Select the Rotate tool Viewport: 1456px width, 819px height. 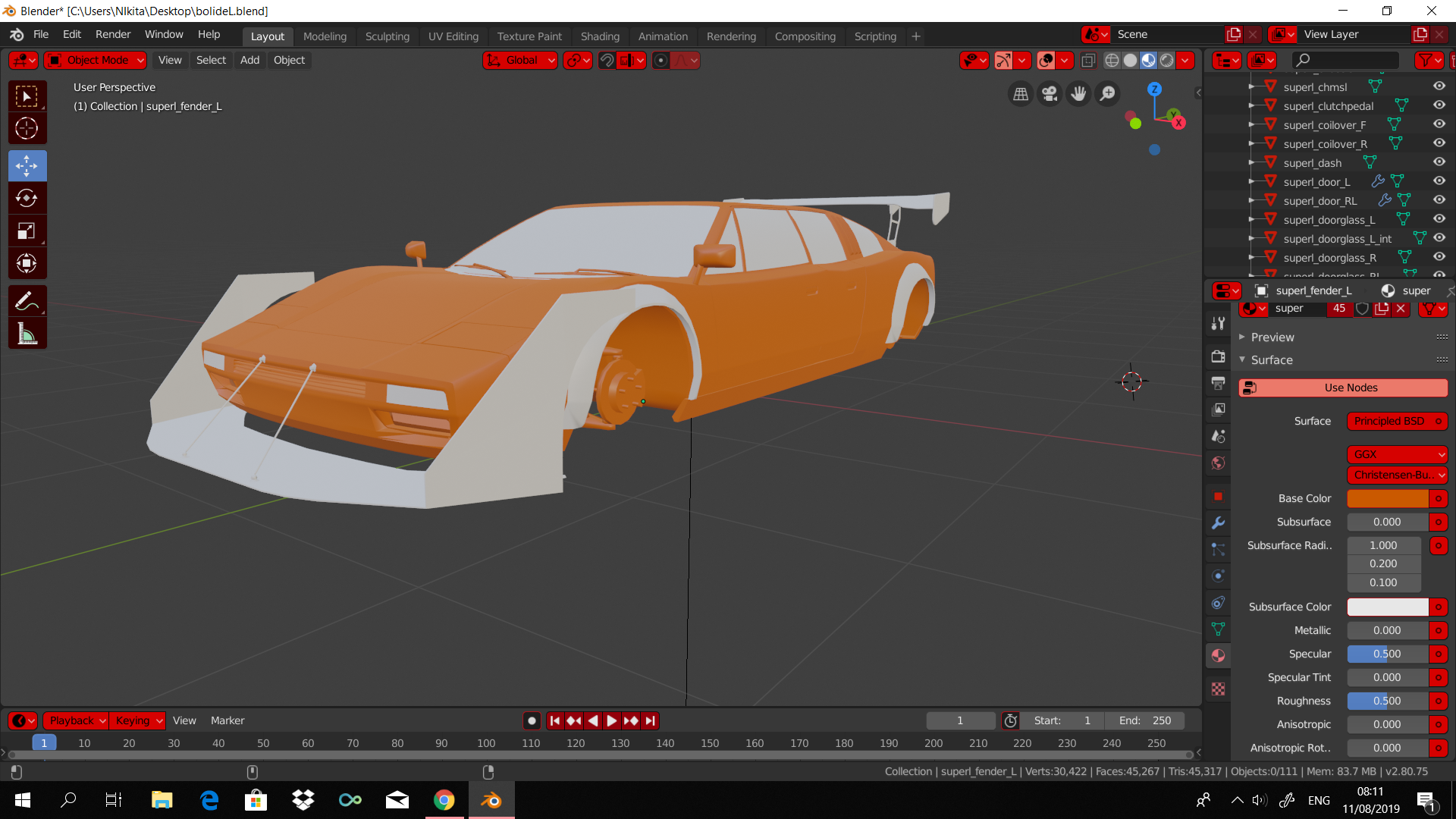pos(27,198)
